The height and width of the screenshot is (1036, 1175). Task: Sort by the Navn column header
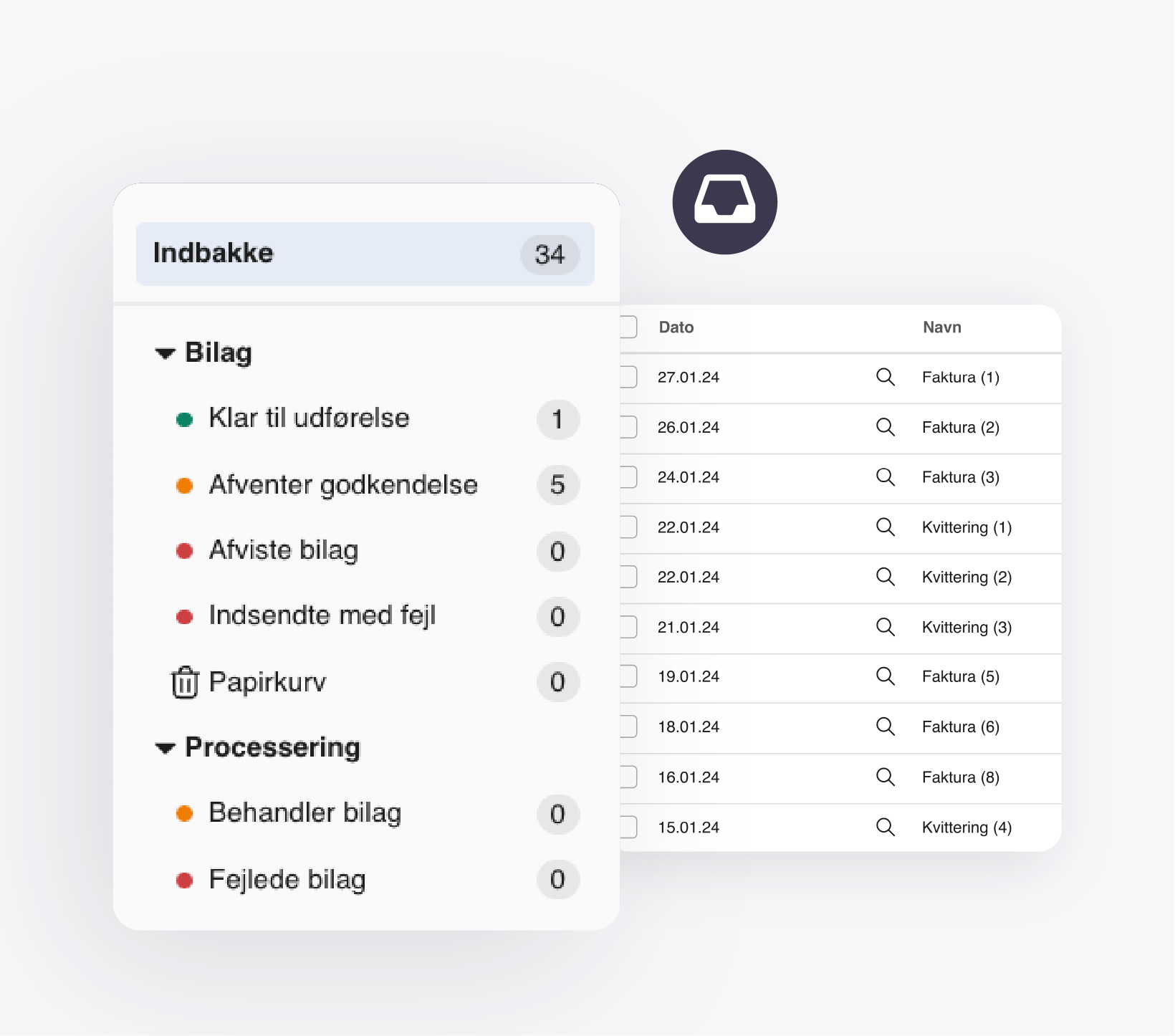pos(942,327)
